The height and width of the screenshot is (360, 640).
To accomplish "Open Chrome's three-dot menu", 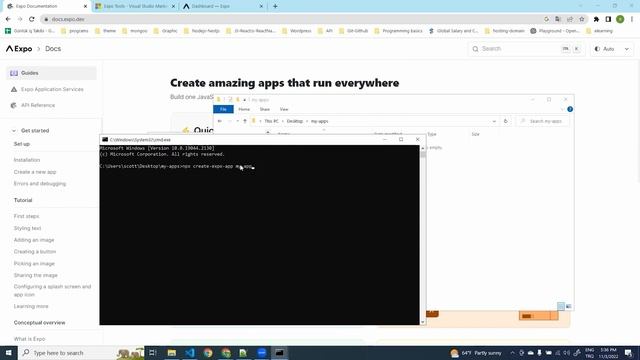I will point(631,19).
